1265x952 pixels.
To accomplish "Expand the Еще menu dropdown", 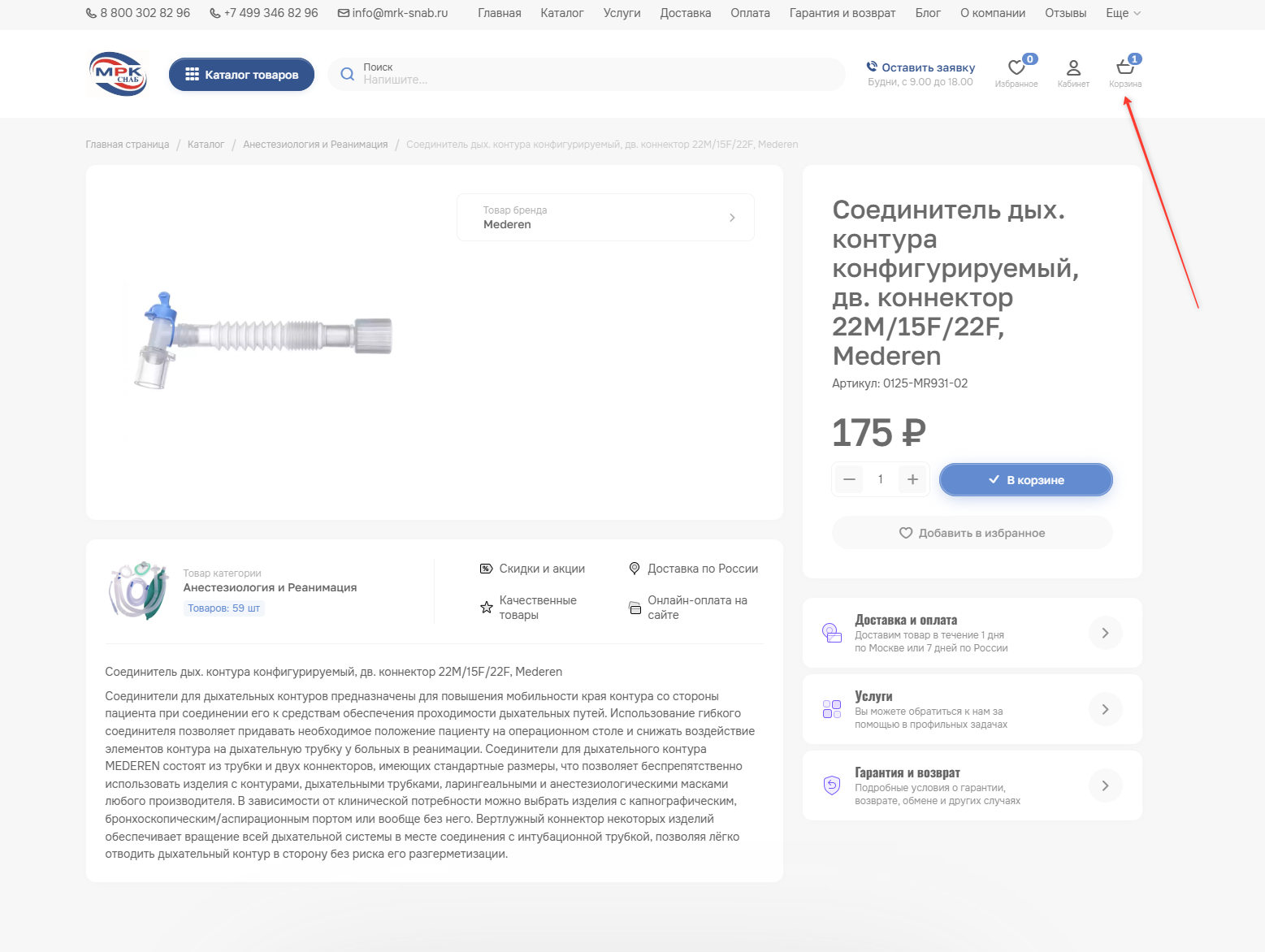I will (1124, 13).
